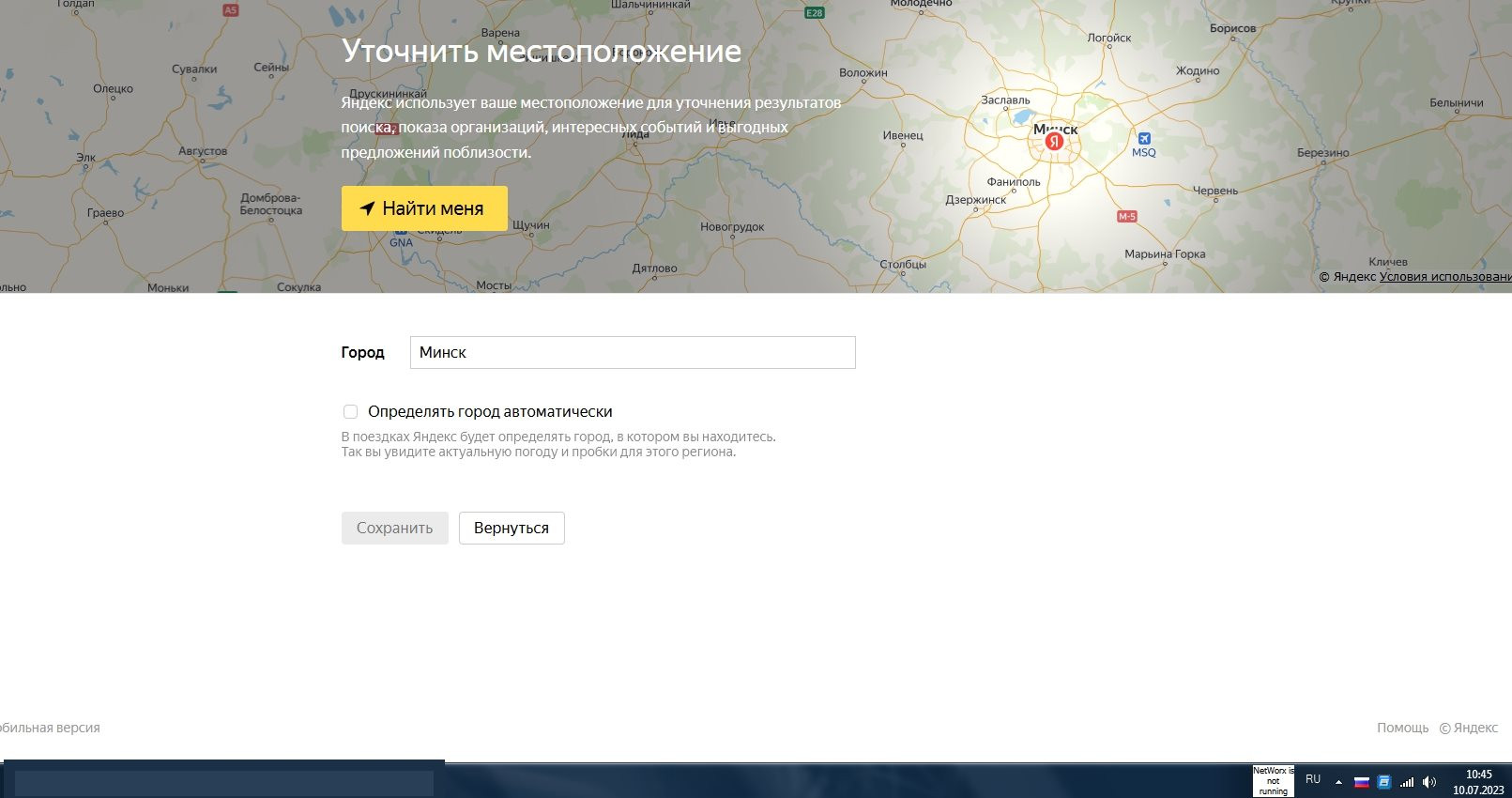Focus the 'Город' input containing Минск

pos(633,352)
